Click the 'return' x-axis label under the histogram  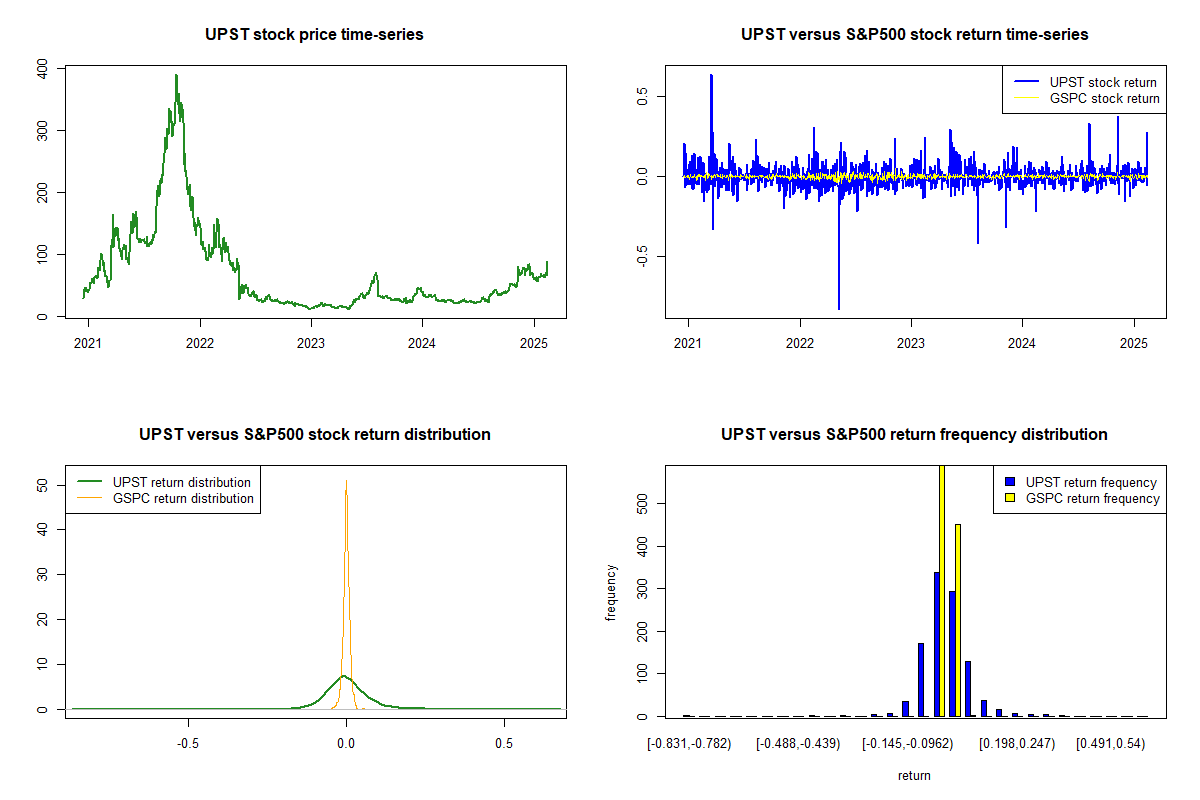click(x=914, y=775)
